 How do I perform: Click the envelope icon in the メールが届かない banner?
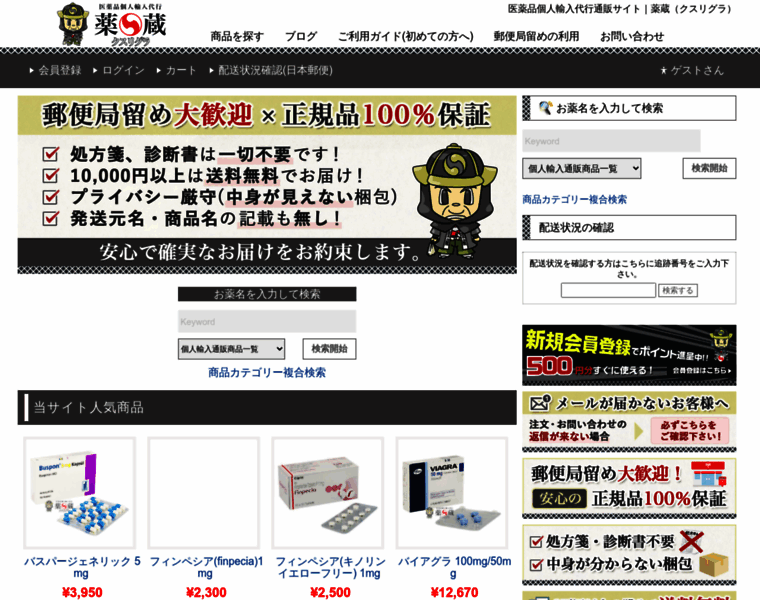pyautogui.click(x=540, y=403)
